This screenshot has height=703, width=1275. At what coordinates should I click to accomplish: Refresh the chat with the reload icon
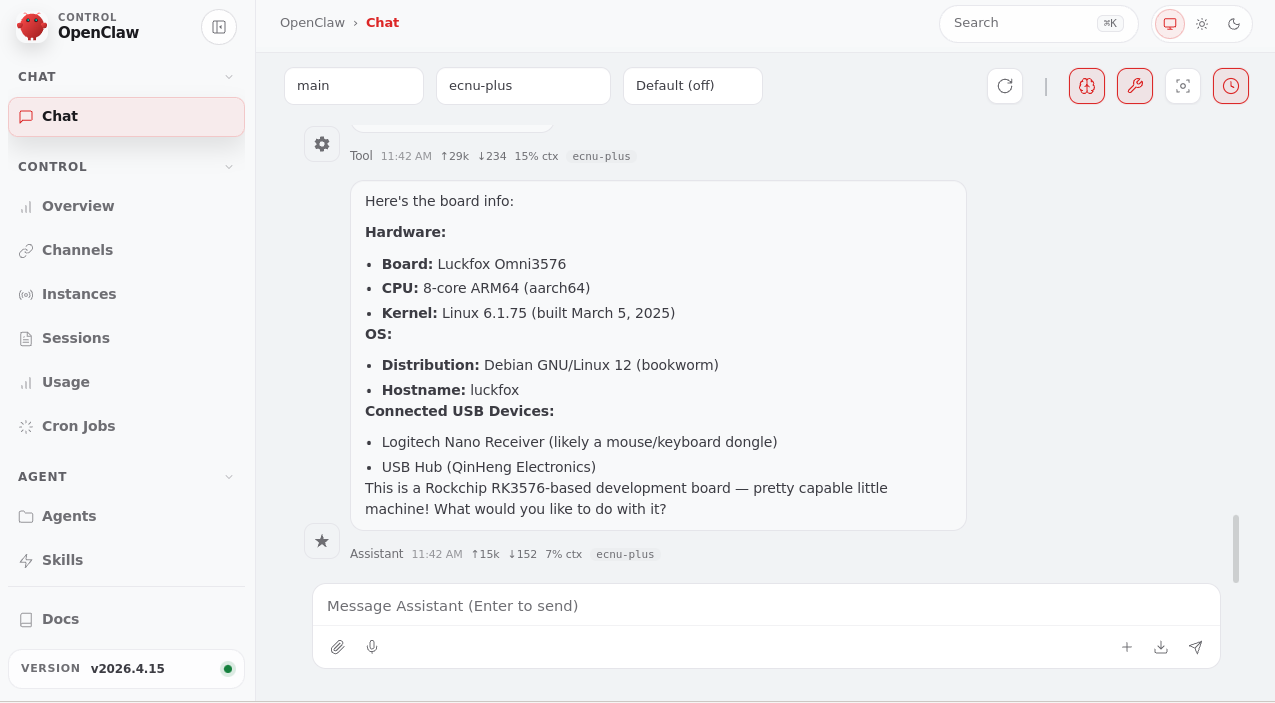tap(1005, 86)
